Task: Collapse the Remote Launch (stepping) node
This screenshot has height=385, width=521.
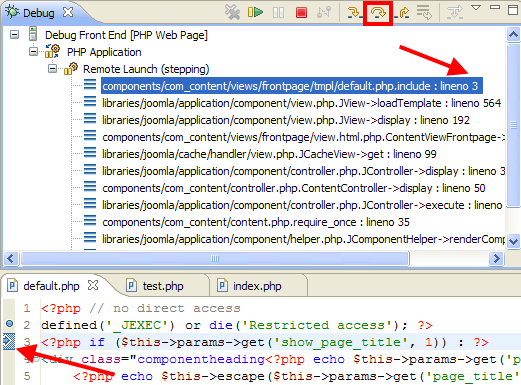Action: click(x=52, y=69)
